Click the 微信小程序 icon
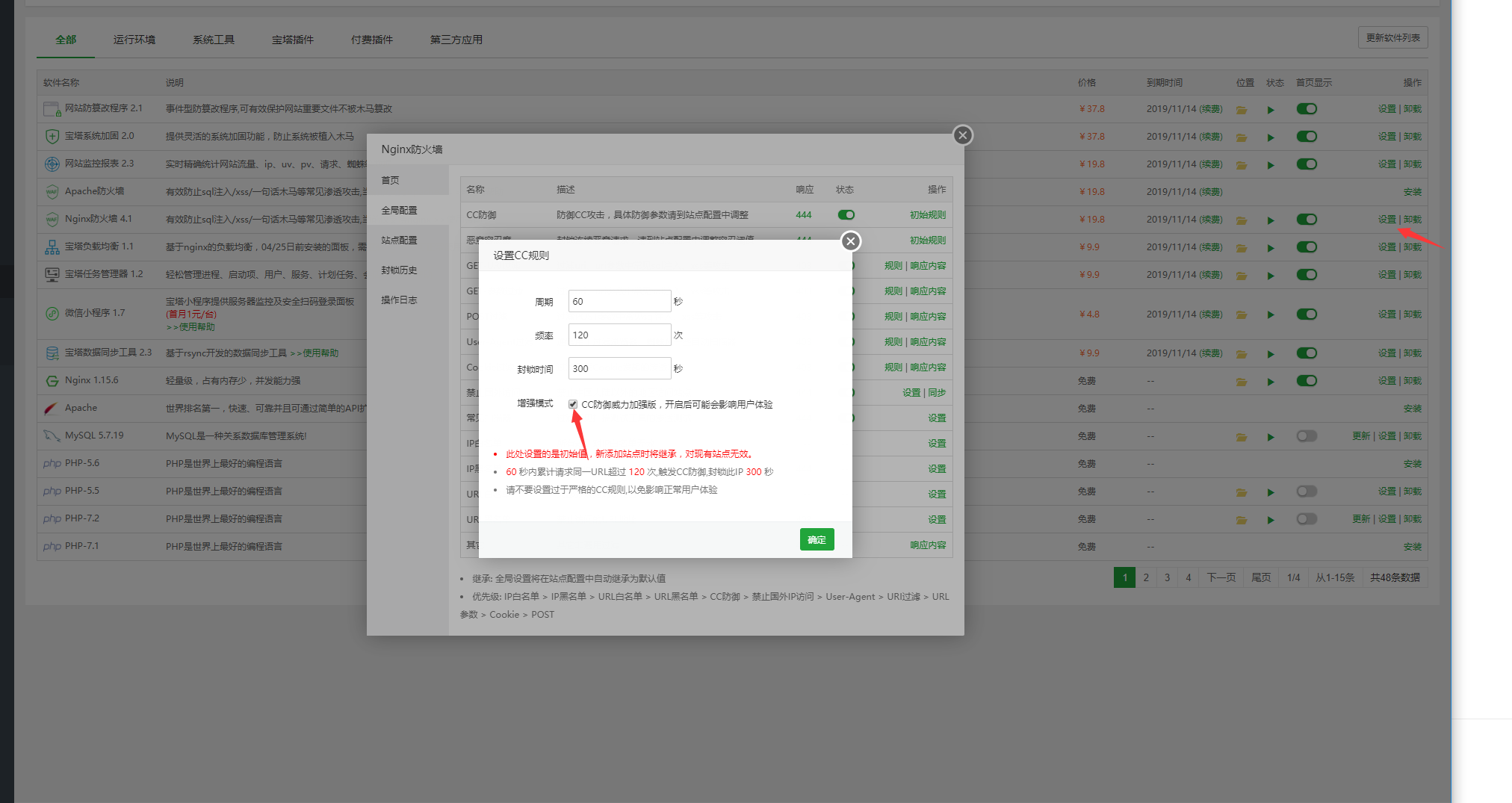Screen dimensions: 1512x803 52,314
